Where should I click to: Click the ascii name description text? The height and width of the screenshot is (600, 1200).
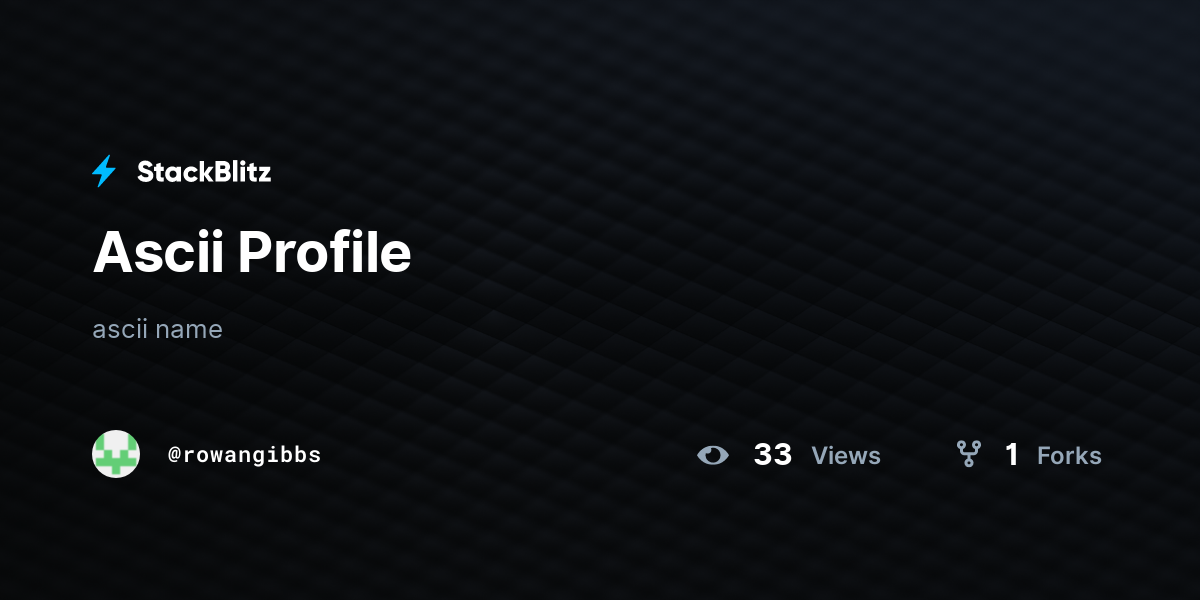point(157,329)
